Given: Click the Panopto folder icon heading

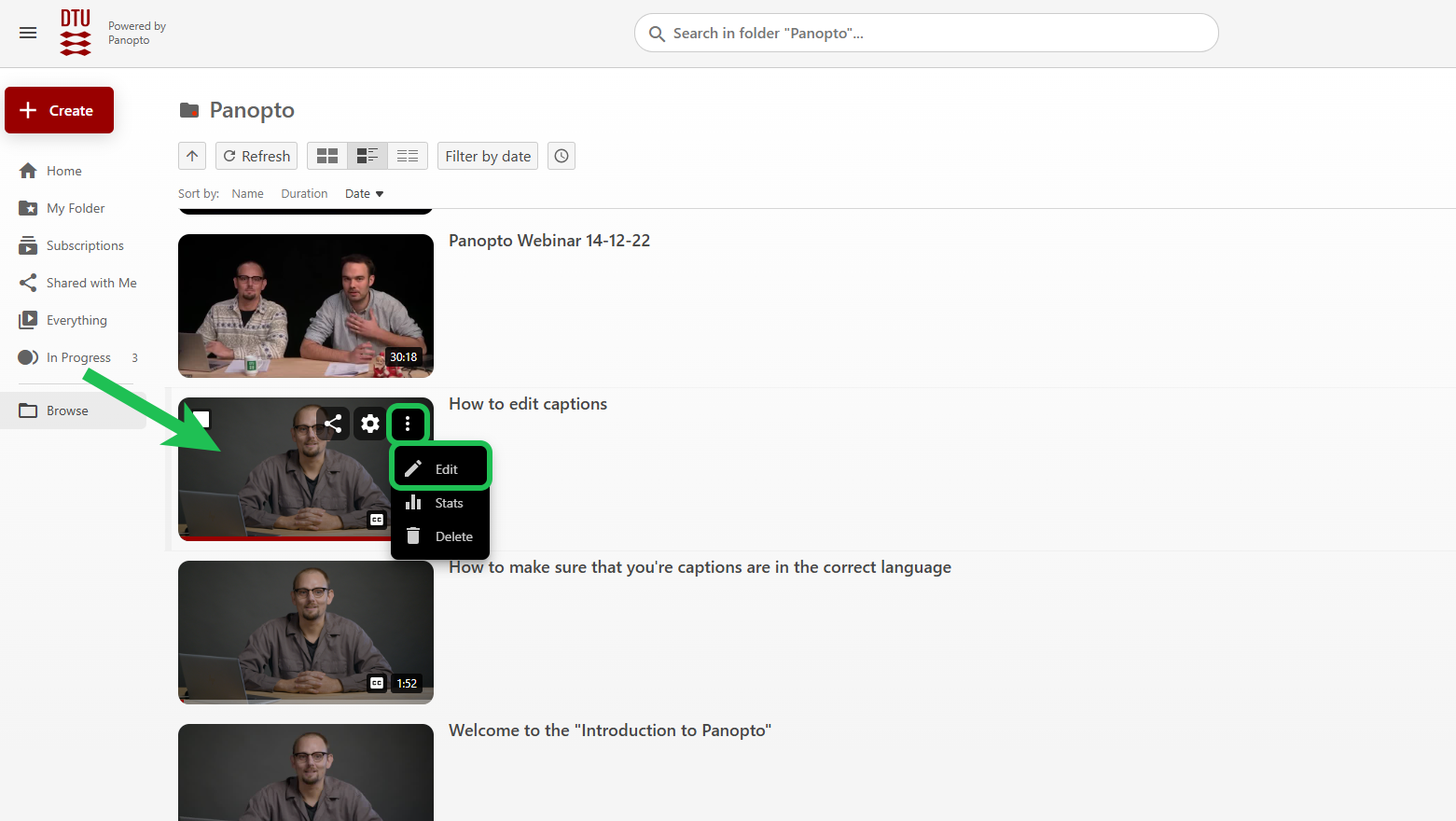Looking at the screenshot, I should [x=189, y=110].
